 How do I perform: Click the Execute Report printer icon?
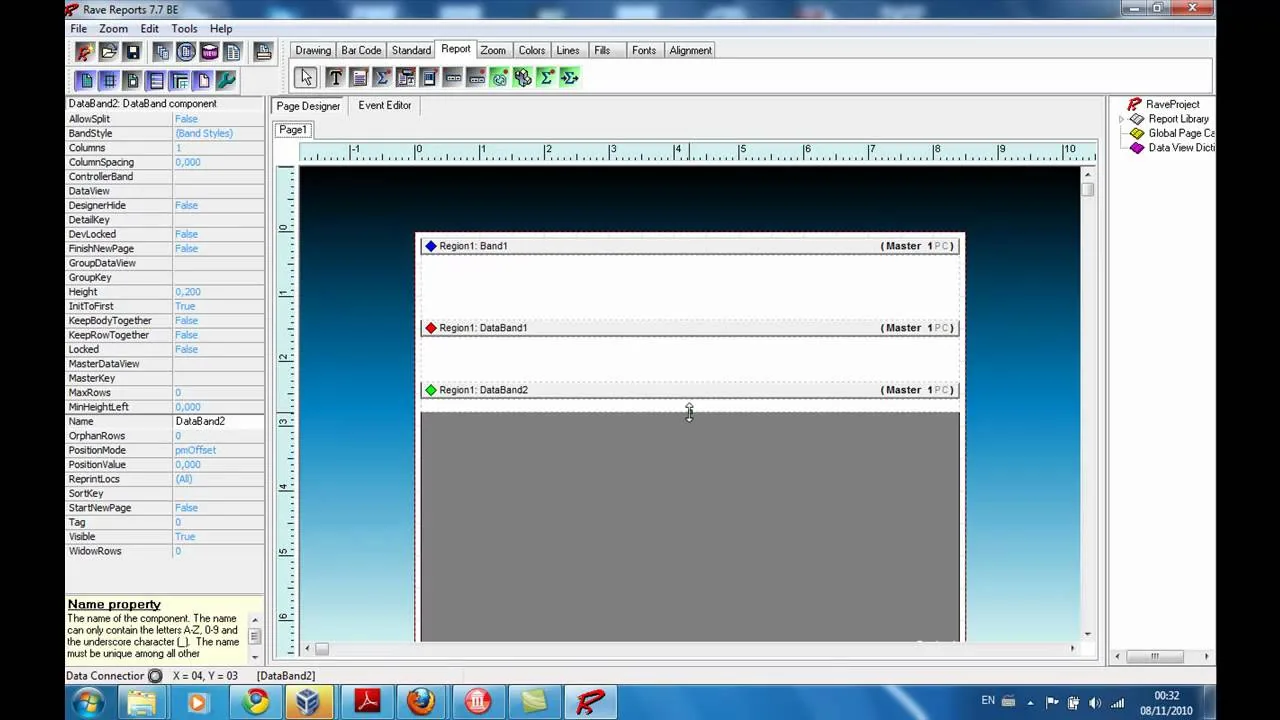[x=263, y=52]
